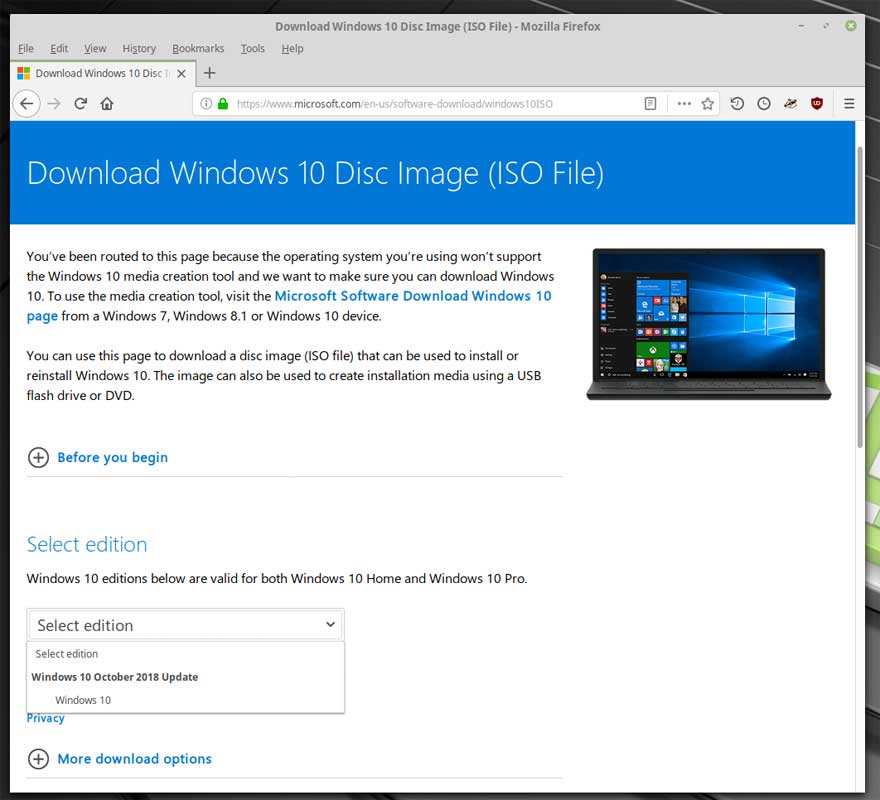This screenshot has width=880, height=800.
Task: Open the Help menu
Action: coord(292,48)
